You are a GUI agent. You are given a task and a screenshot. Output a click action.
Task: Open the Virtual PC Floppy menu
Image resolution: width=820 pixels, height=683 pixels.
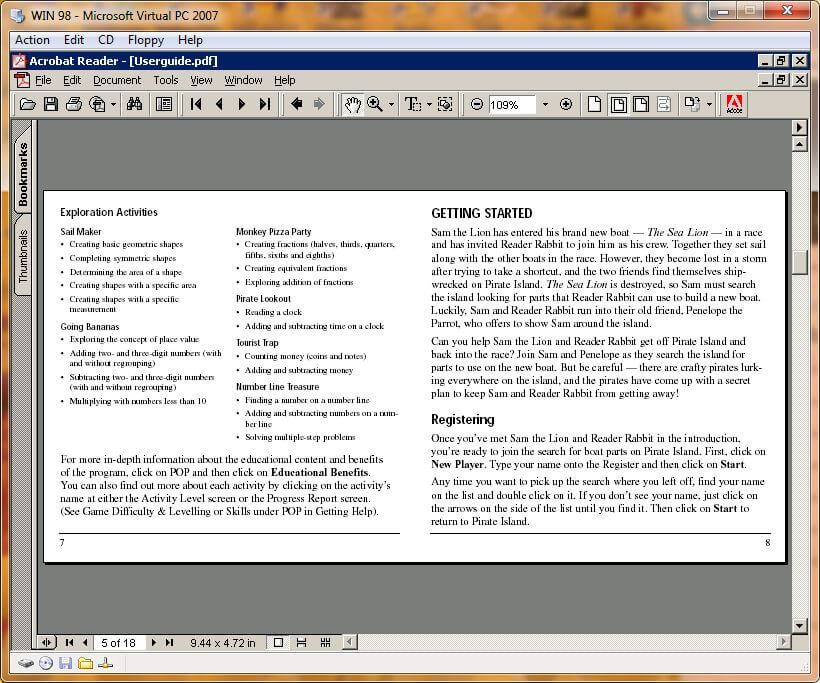[146, 40]
